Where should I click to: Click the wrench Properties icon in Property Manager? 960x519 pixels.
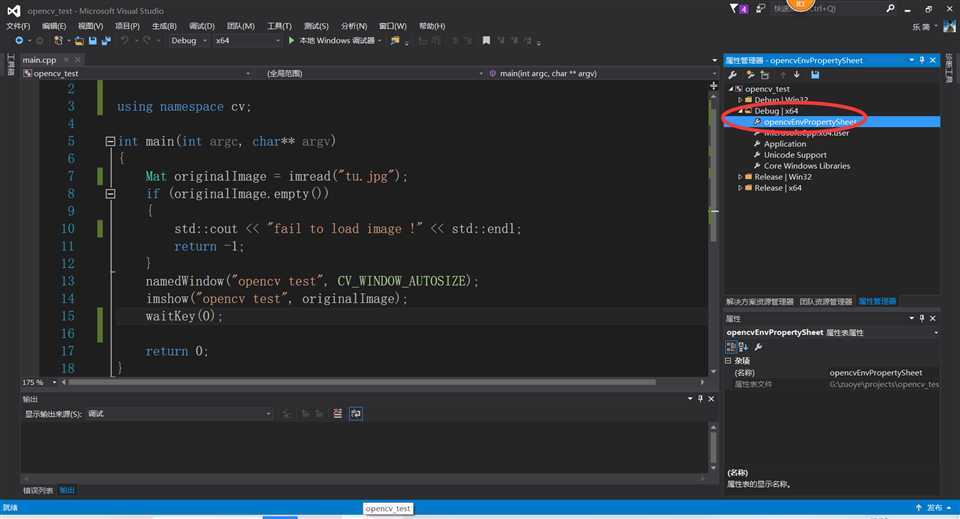[x=732, y=75]
